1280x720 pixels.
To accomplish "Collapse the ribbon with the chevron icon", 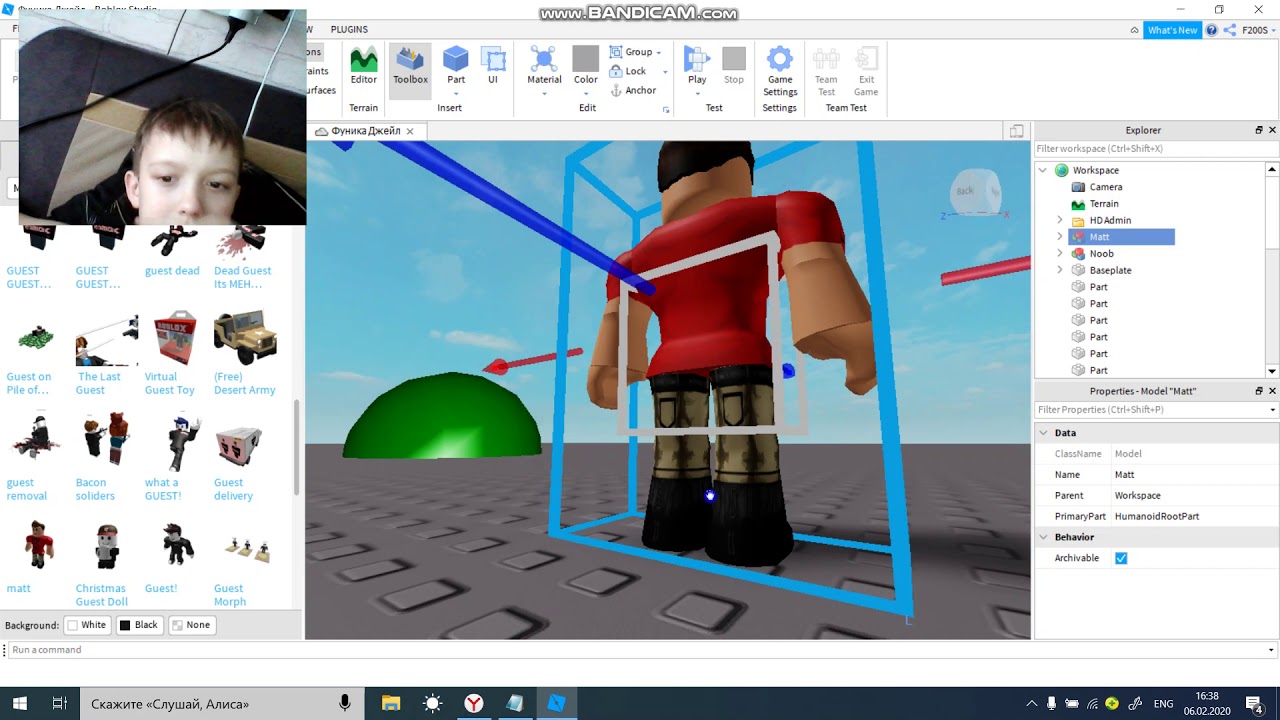I will (1134, 30).
